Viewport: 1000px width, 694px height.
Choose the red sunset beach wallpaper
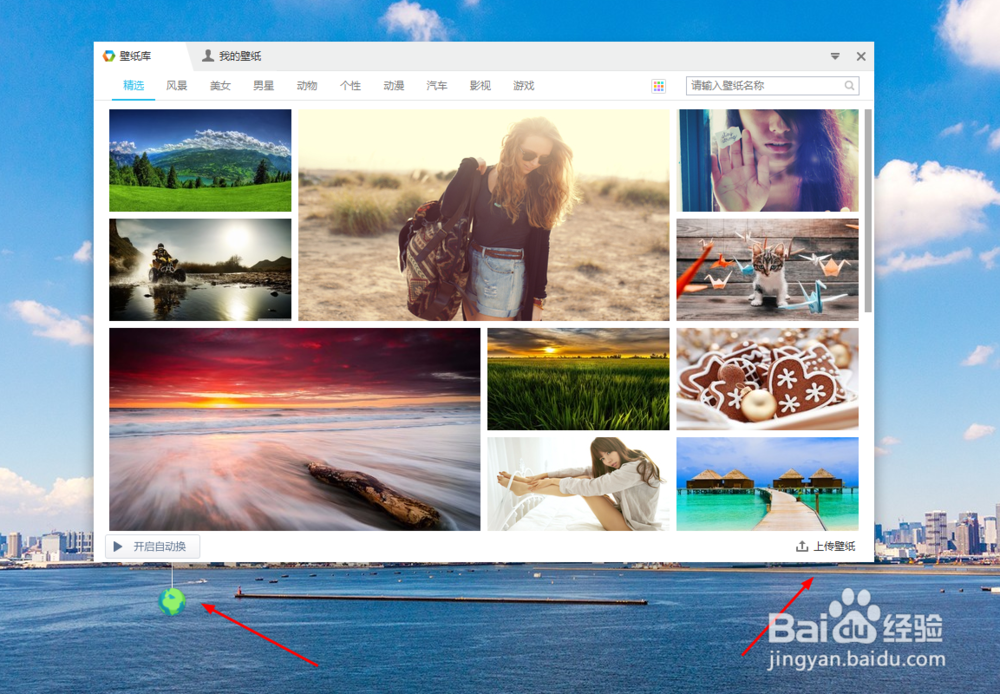[295, 429]
